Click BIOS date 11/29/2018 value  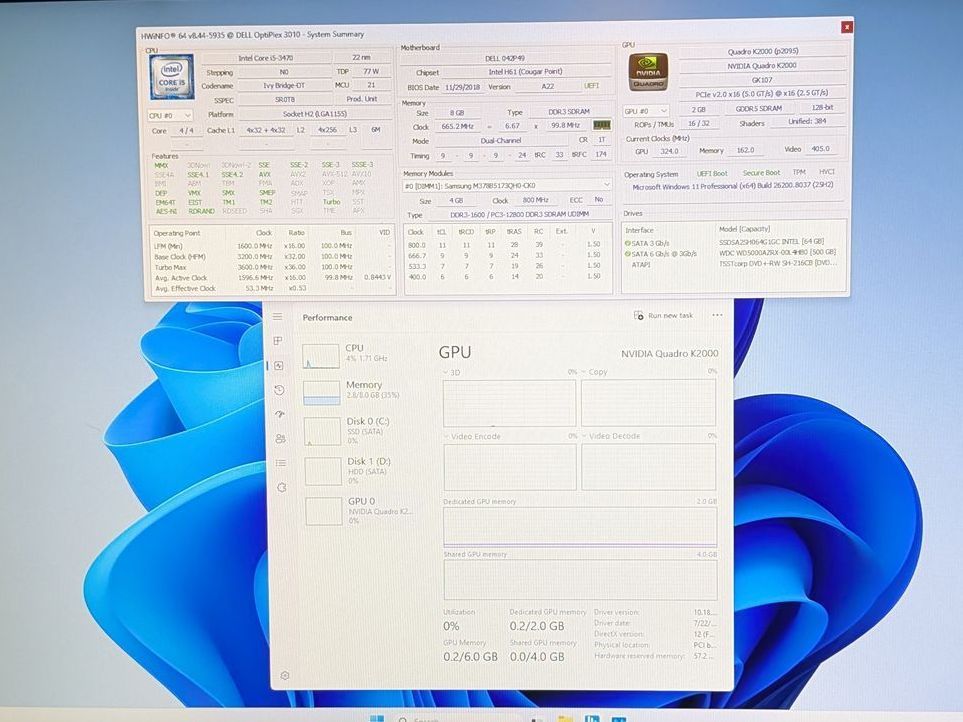coord(462,87)
